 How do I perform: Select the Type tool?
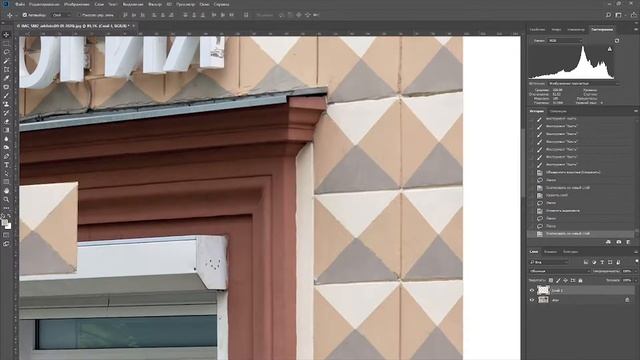(6, 165)
